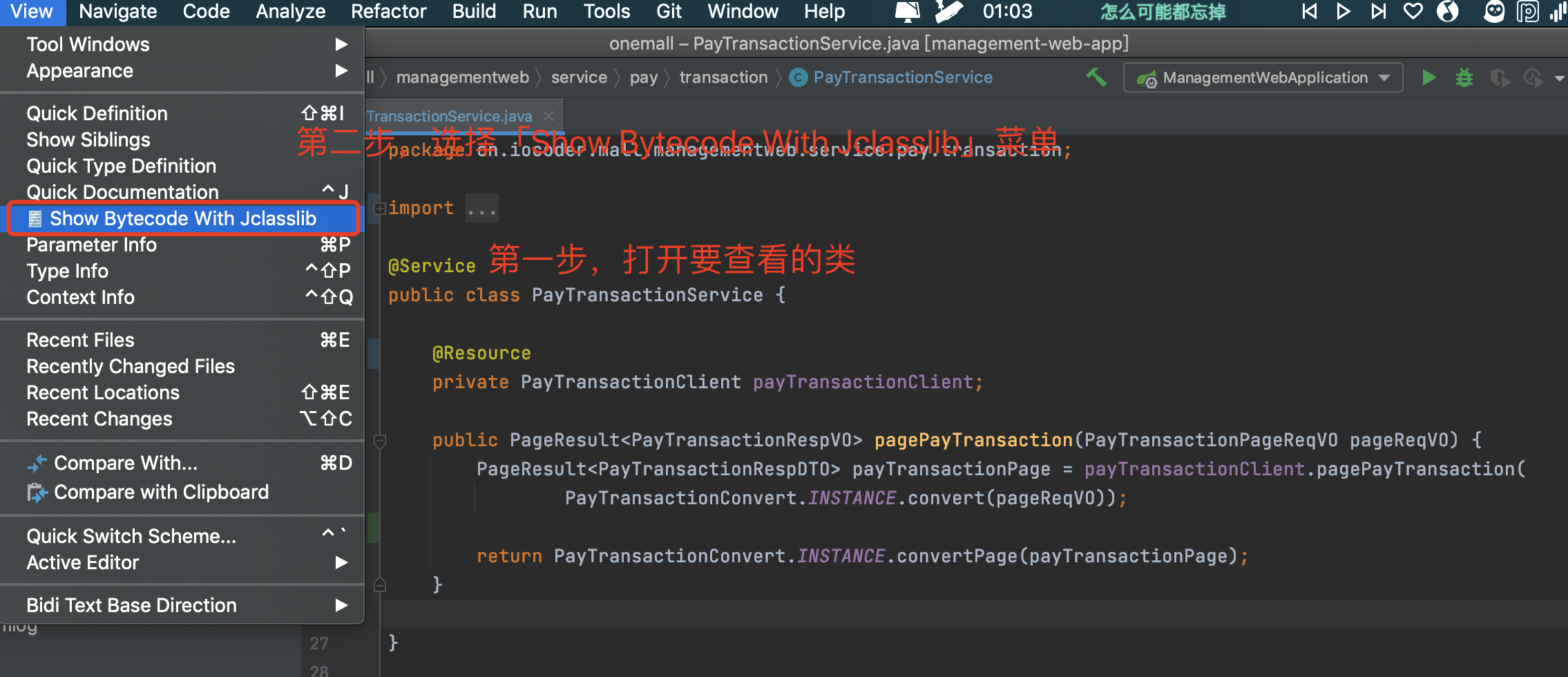
Task: Select Show Bytecode With Jclasslib
Action: [182, 218]
